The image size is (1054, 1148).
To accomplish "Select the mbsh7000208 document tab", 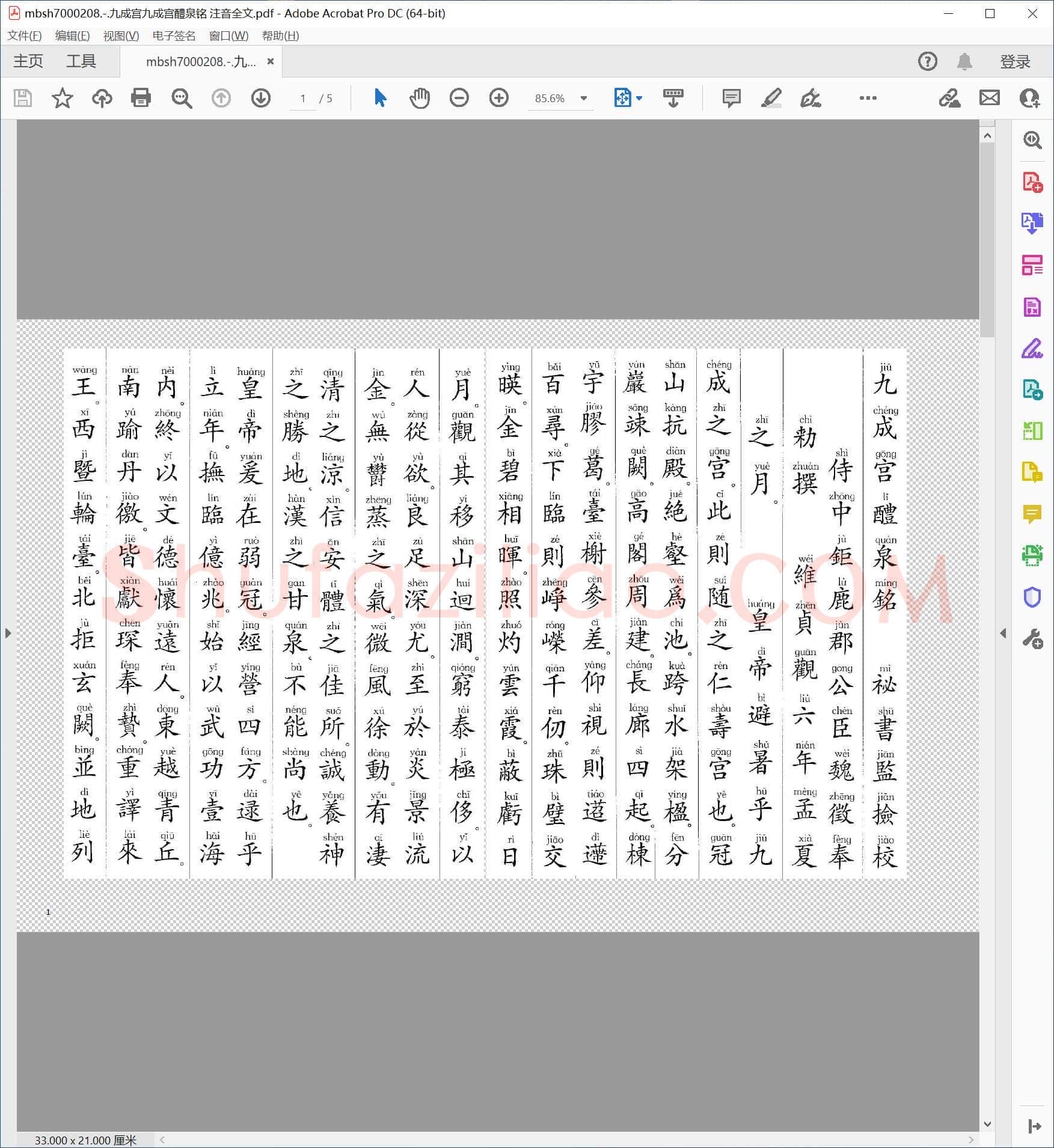I will [x=201, y=62].
